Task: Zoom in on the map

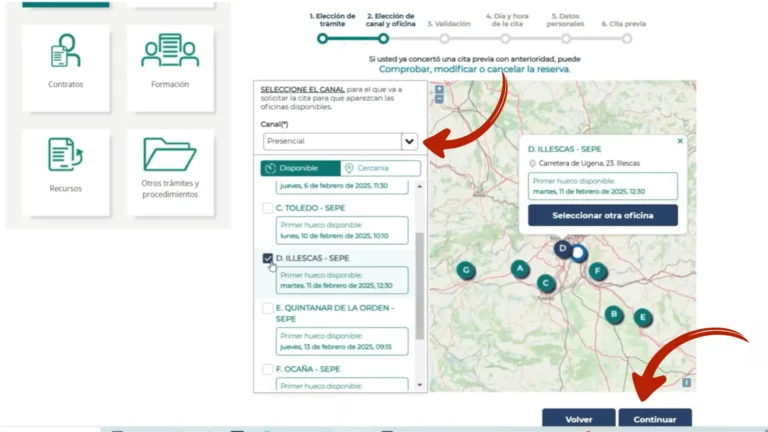Action: click(439, 90)
